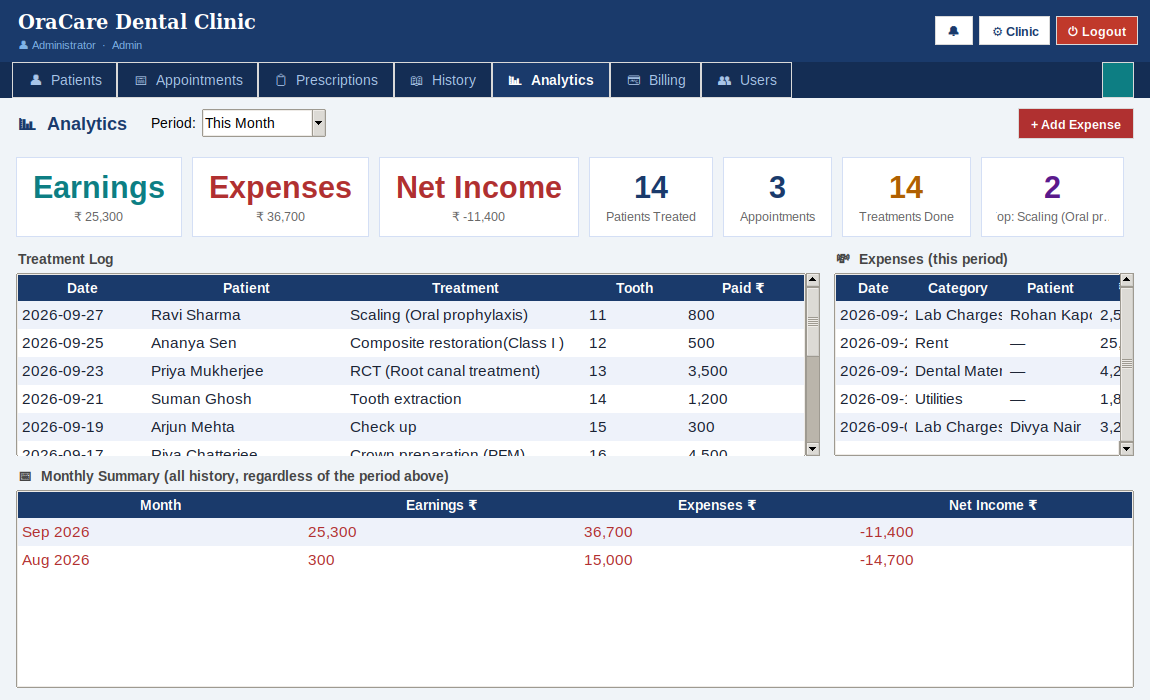Click the Tooth column header
1150x700 pixels.
634,288
